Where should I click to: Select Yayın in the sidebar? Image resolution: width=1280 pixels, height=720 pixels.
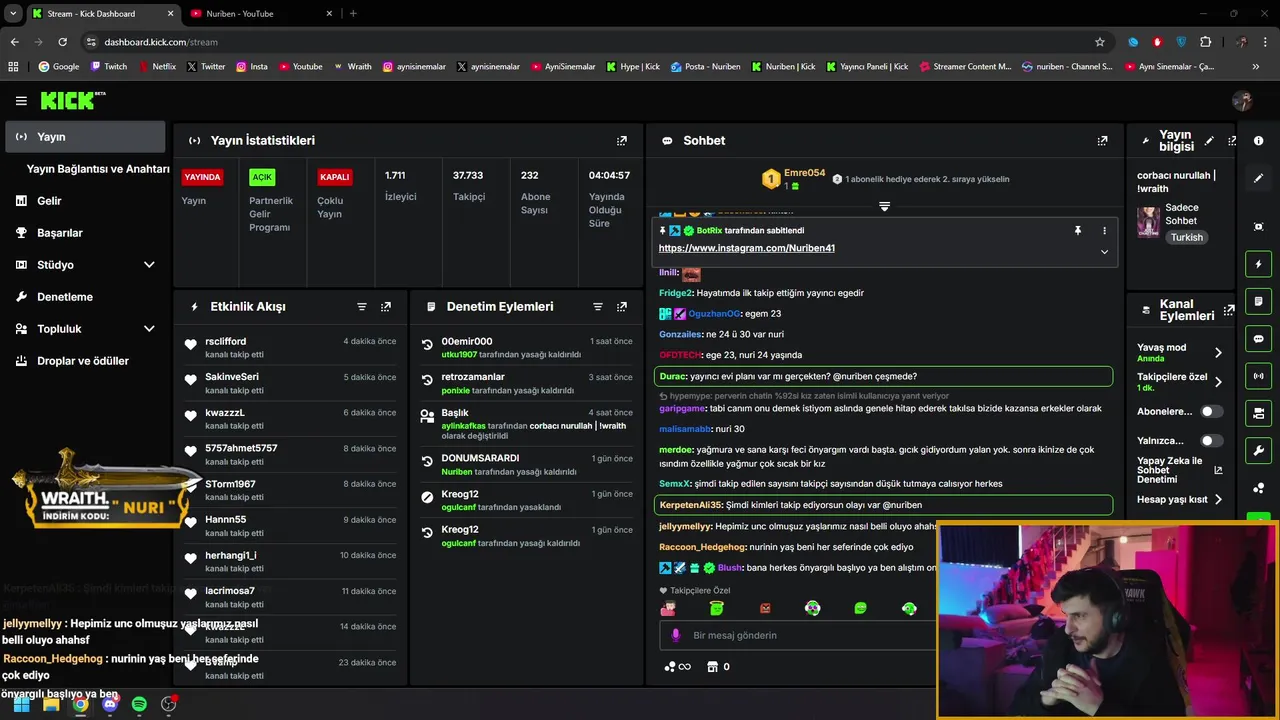tap(85, 137)
